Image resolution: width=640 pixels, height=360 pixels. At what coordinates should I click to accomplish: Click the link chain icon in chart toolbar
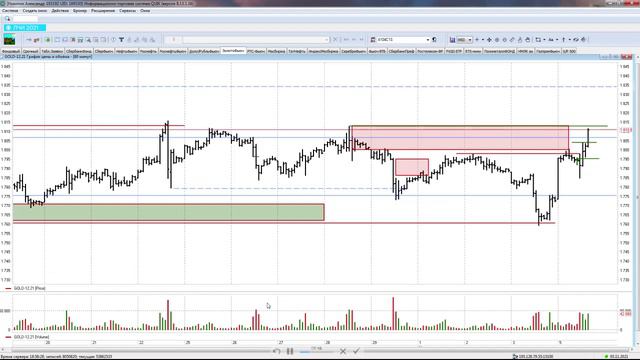(x=512, y=40)
